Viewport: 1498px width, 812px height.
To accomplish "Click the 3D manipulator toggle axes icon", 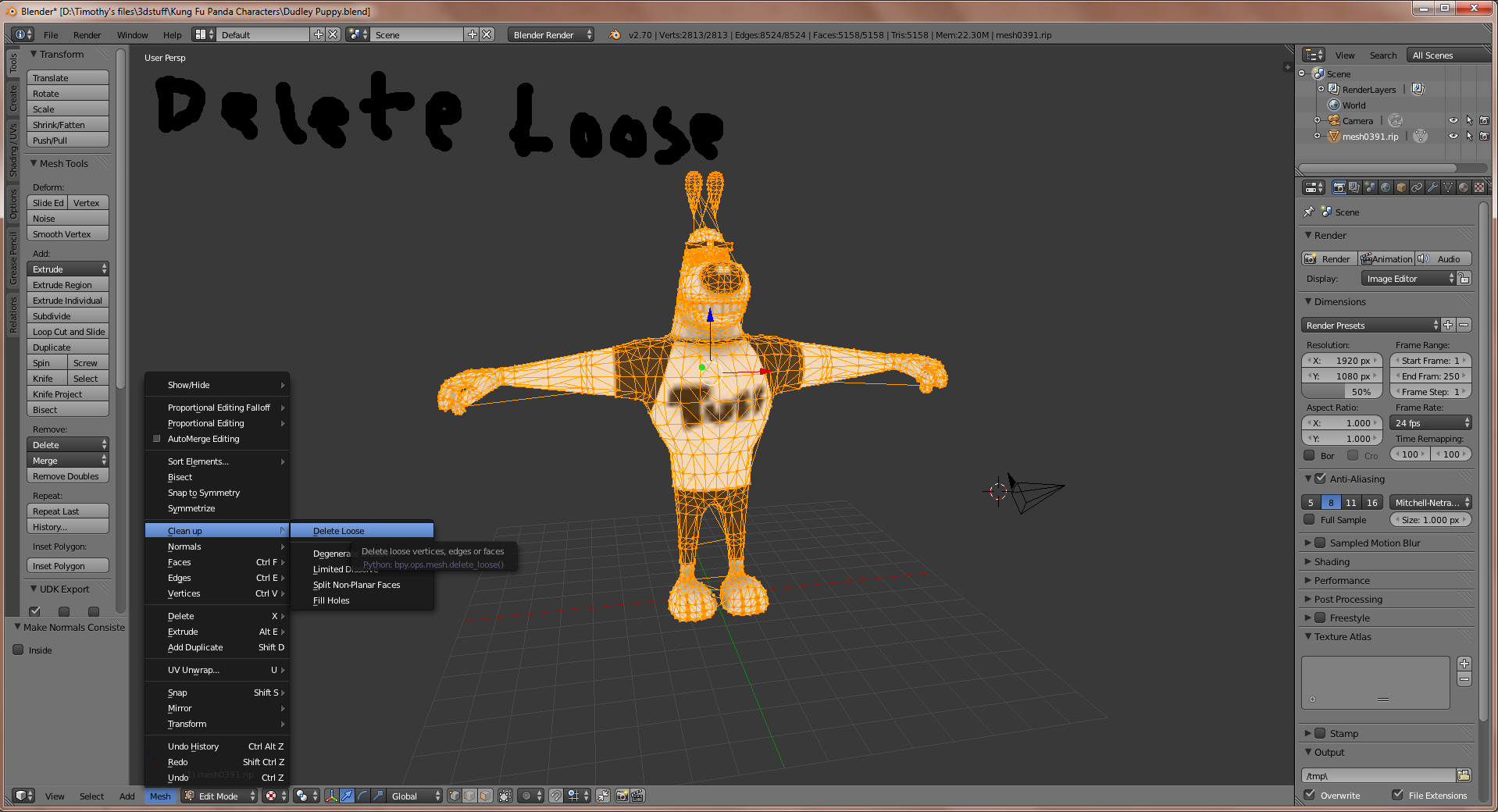I will [332, 796].
